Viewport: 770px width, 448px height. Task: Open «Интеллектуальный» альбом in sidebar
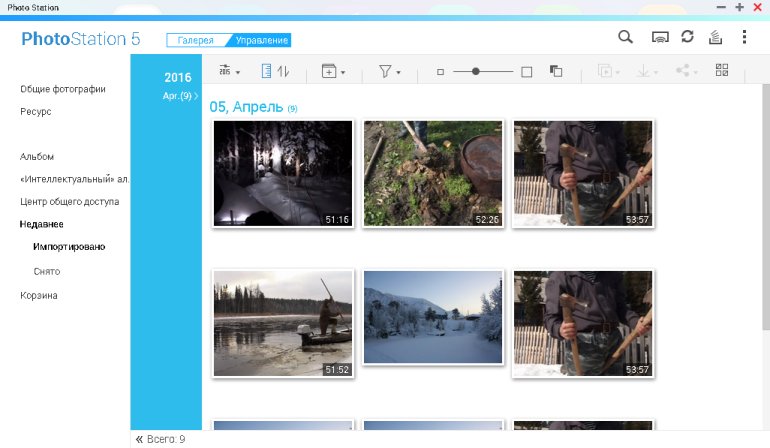pyautogui.click(x=74, y=179)
